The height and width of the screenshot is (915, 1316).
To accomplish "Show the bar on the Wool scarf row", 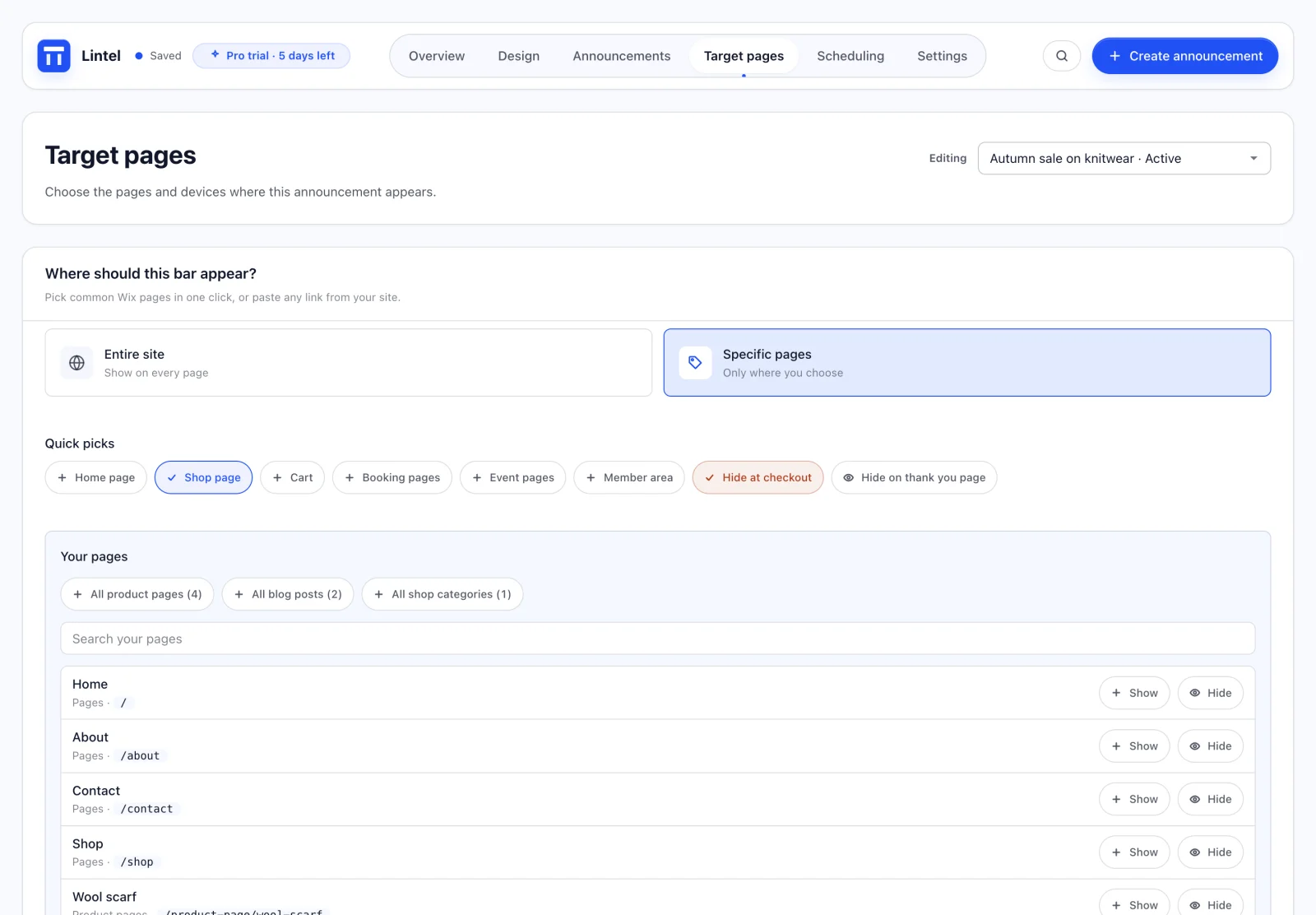I will pyautogui.click(x=1134, y=903).
